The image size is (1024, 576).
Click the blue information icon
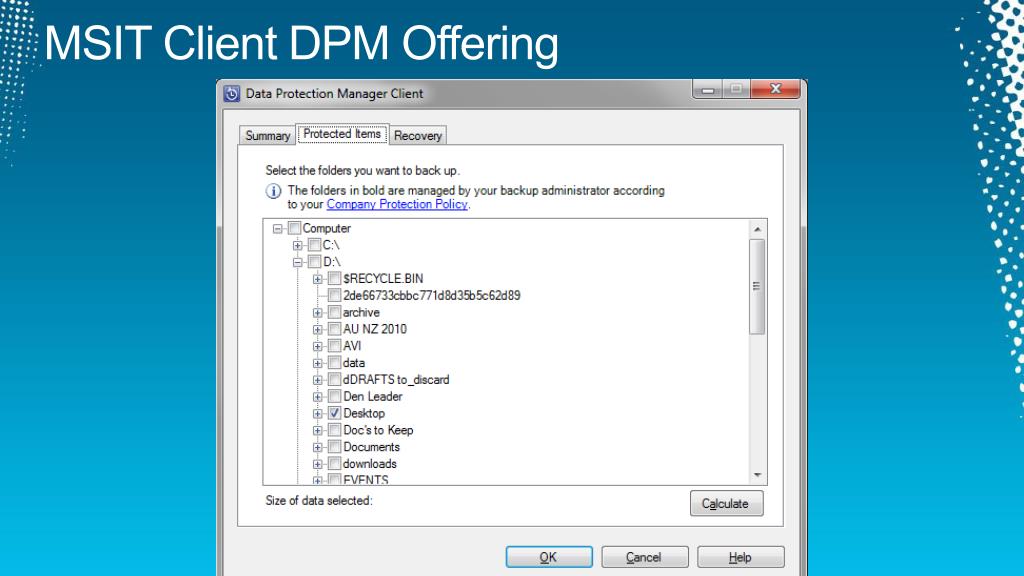pyautogui.click(x=273, y=191)
